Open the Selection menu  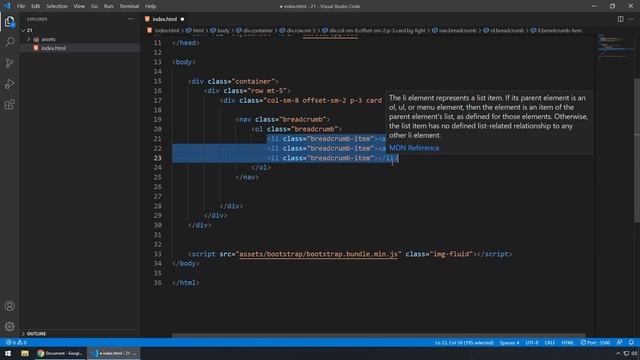click(57, 6)
